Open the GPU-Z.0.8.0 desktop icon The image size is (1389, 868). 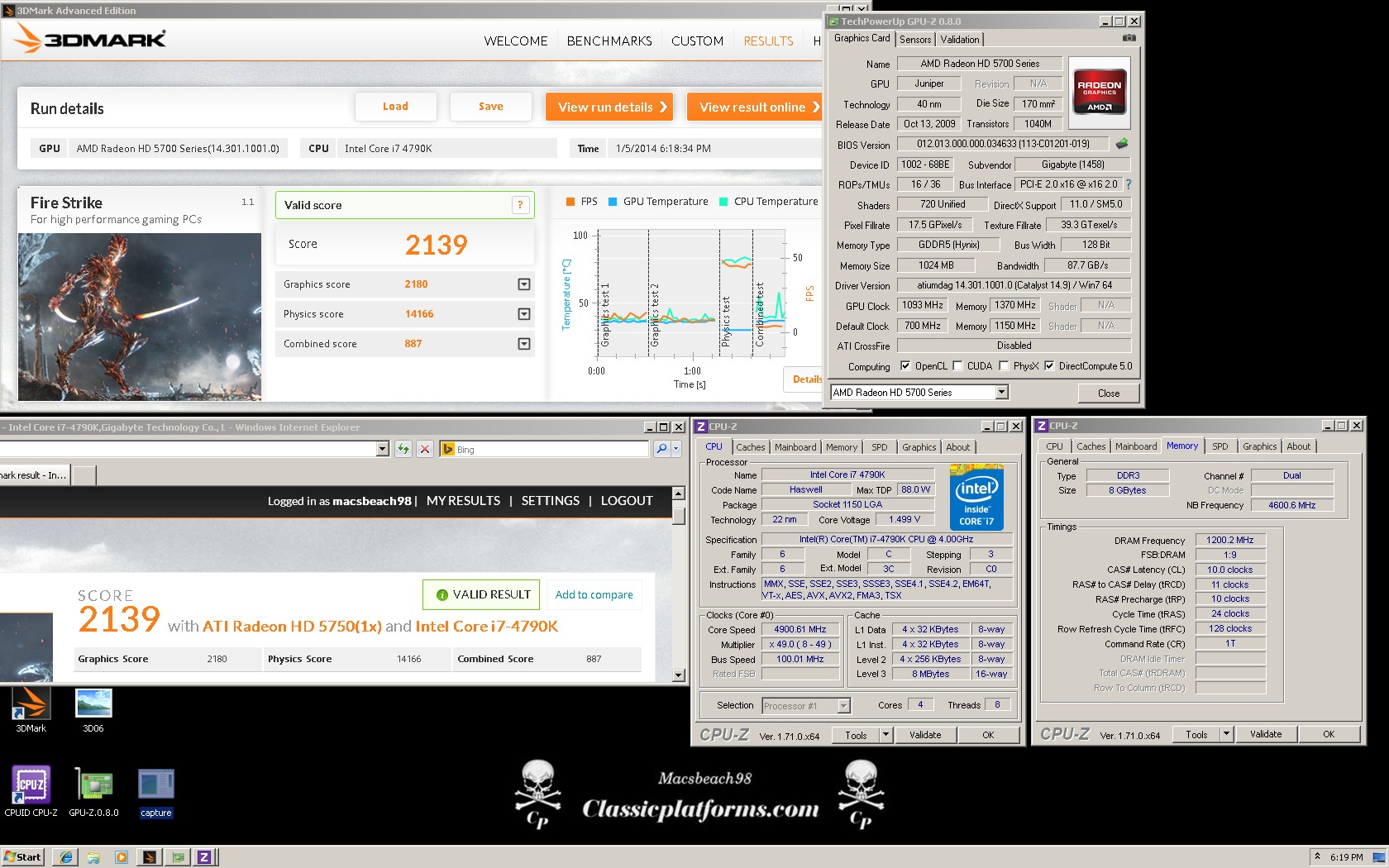93,791
